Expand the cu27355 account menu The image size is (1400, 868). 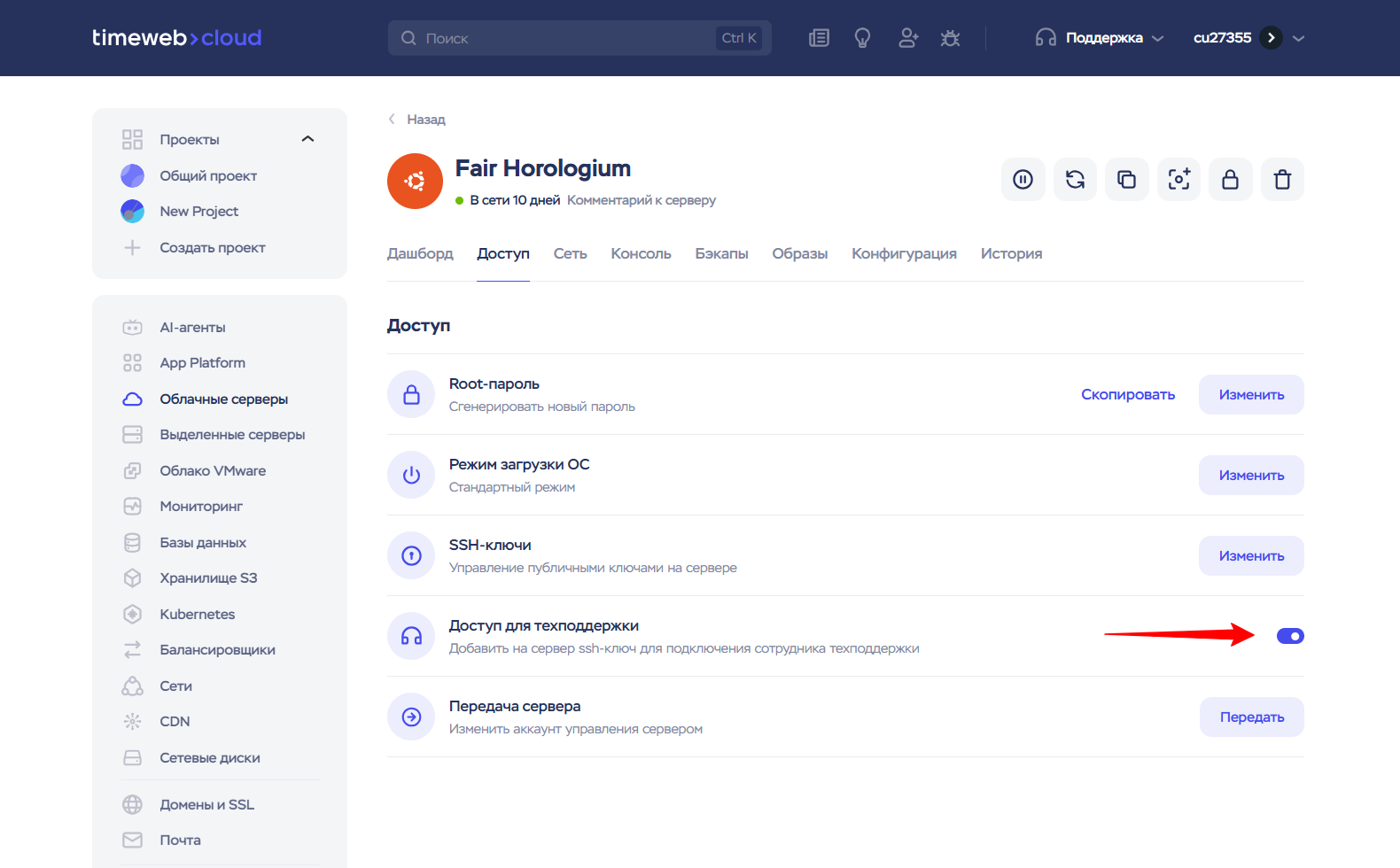tap(1298, 38)
